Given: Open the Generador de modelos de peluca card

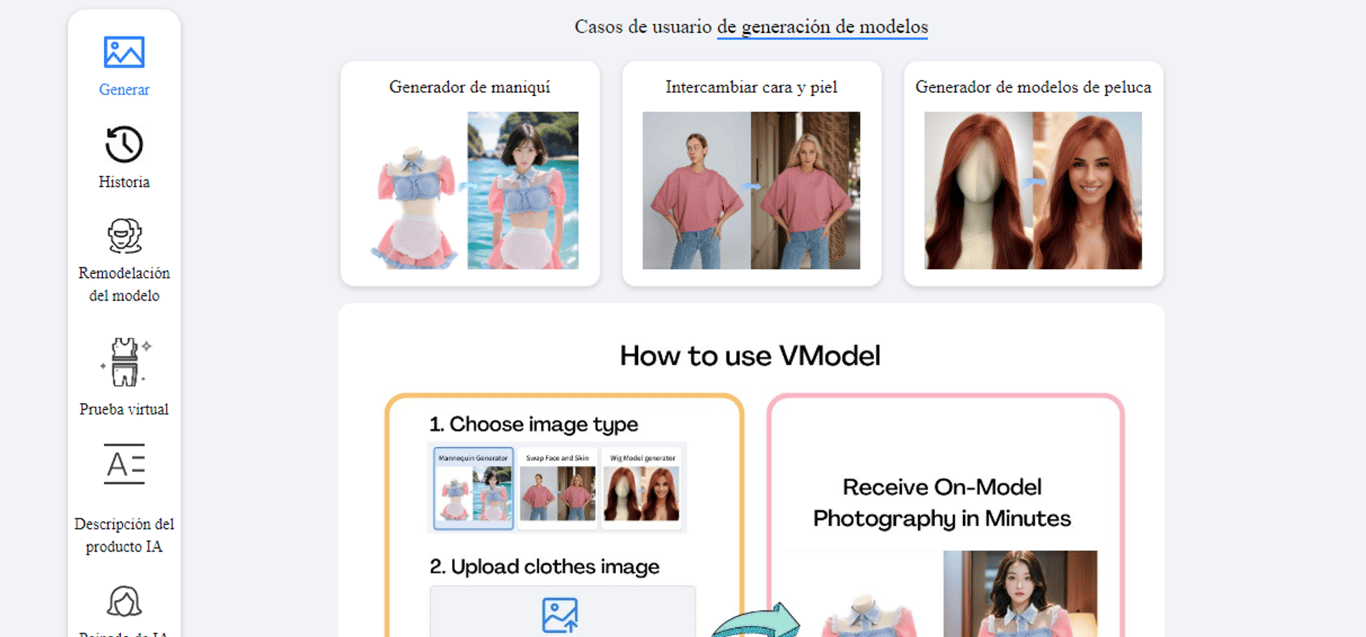Looking at the screenshot, I should (1033, 174).
